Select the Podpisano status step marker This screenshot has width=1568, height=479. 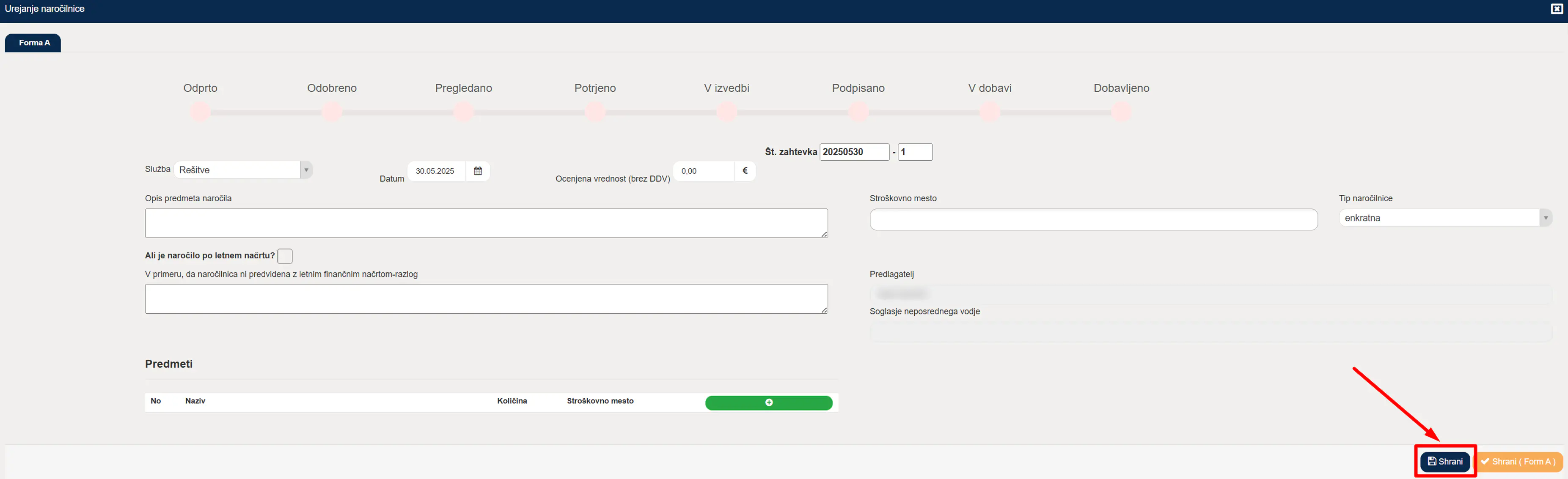coord(858,112)
